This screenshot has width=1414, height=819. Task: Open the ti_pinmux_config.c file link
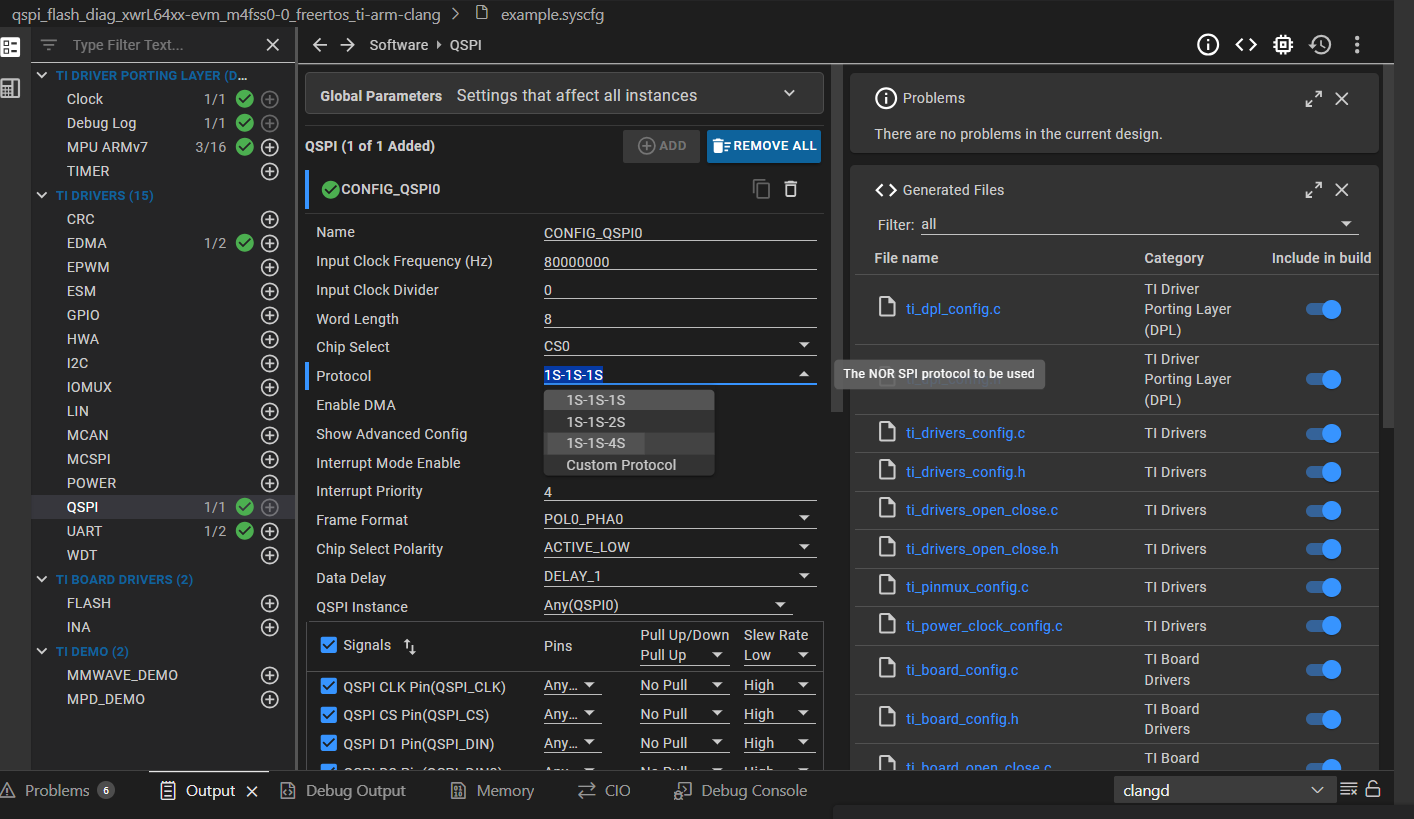[x=967, y=587]
